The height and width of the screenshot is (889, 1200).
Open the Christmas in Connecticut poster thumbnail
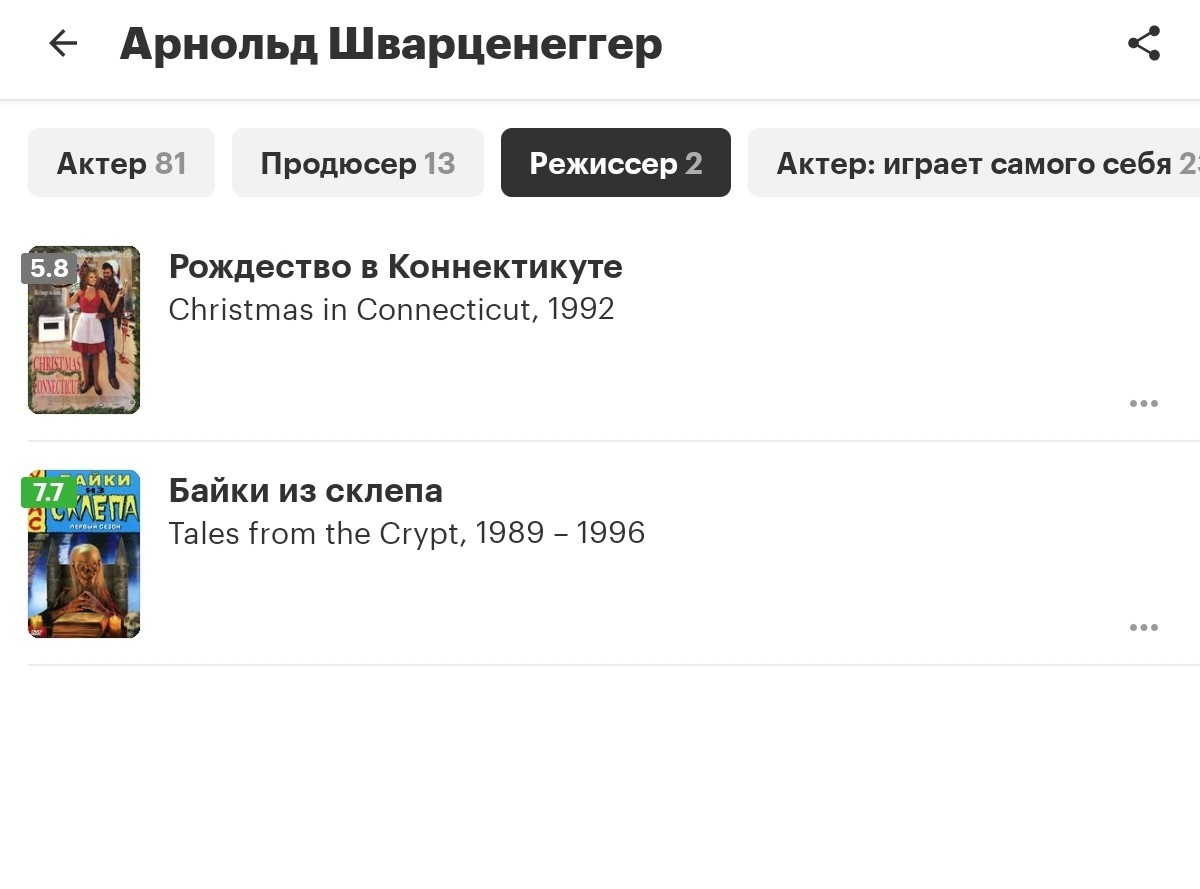click(84, 330)
